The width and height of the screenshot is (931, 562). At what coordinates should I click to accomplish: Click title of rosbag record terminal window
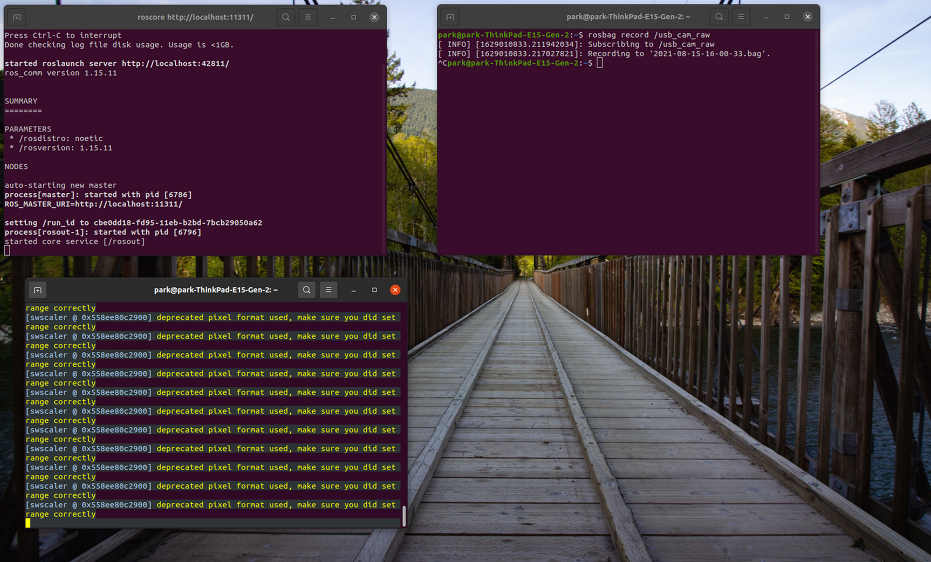628,17
